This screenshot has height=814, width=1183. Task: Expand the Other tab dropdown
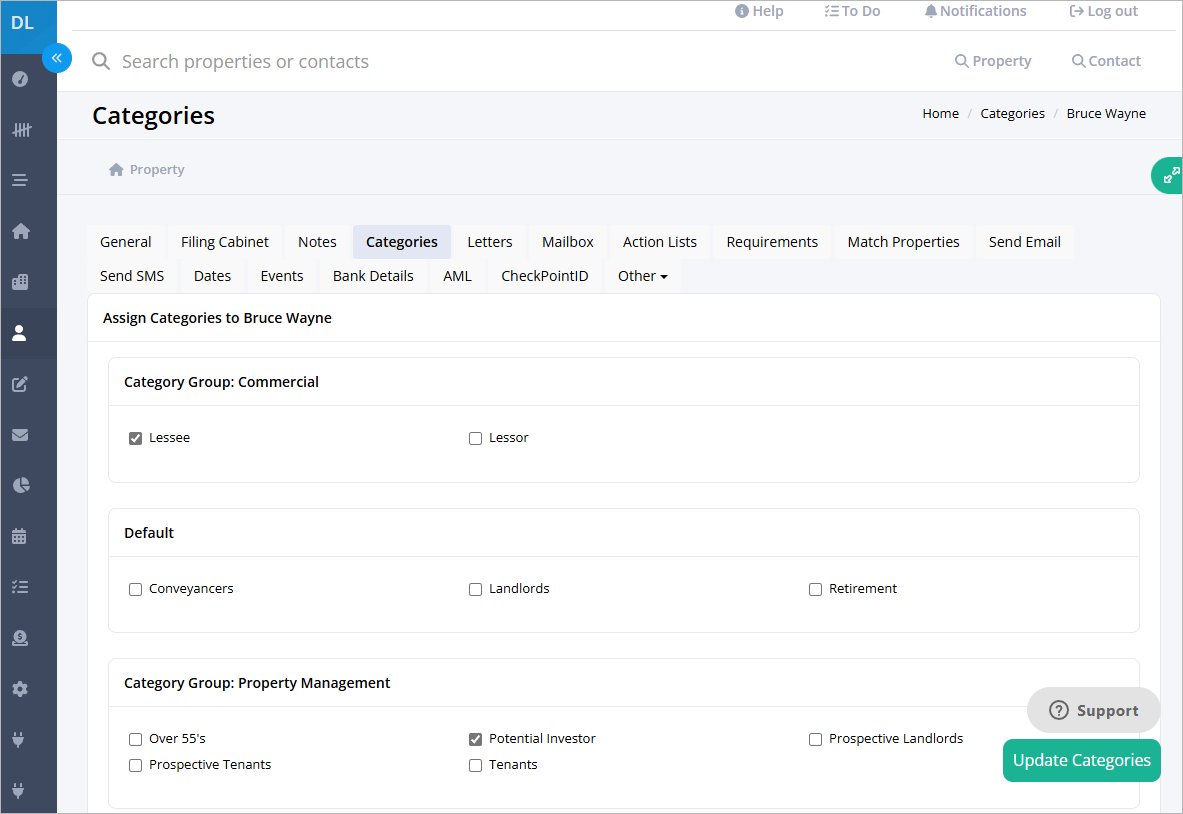pos(643,276)
